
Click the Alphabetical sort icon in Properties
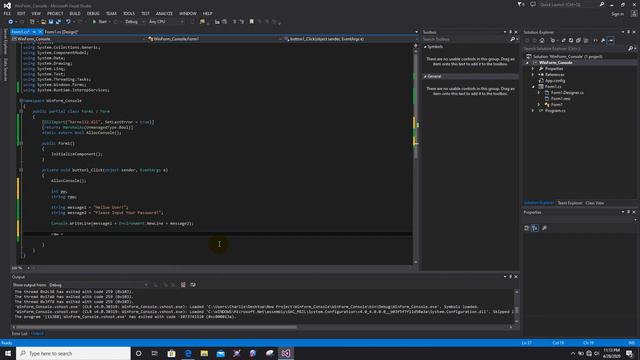click(x=535, y=228)
